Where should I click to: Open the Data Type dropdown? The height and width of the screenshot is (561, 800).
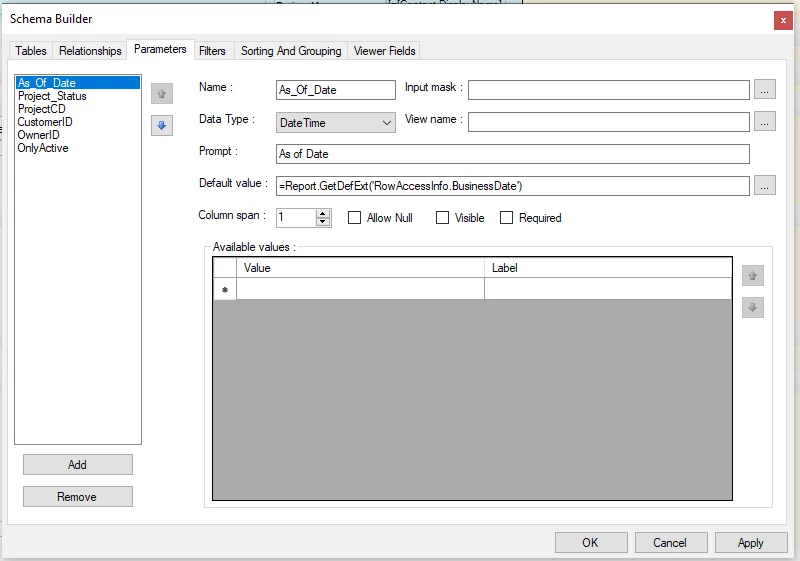[336, 123]
